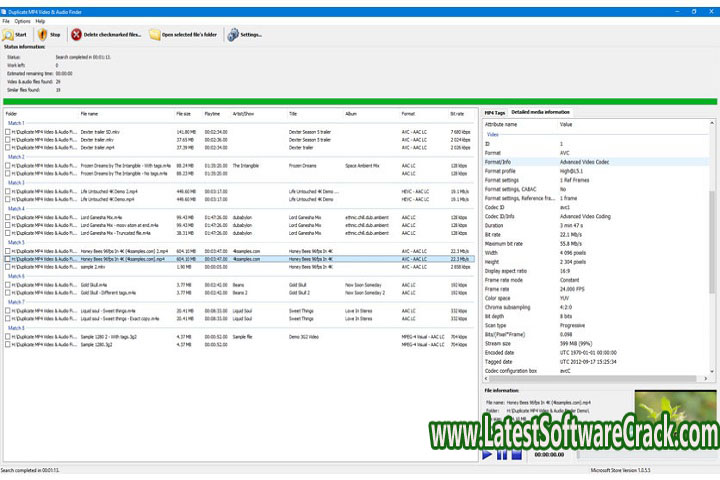Check the box for Dexter trailer SD.mkv

click(x=7, y=132)
